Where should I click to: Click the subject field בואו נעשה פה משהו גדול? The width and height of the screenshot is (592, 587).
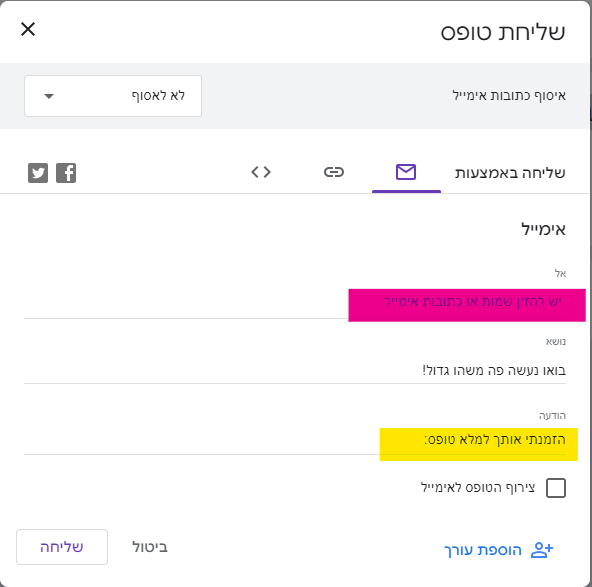[x=295, y=370]
